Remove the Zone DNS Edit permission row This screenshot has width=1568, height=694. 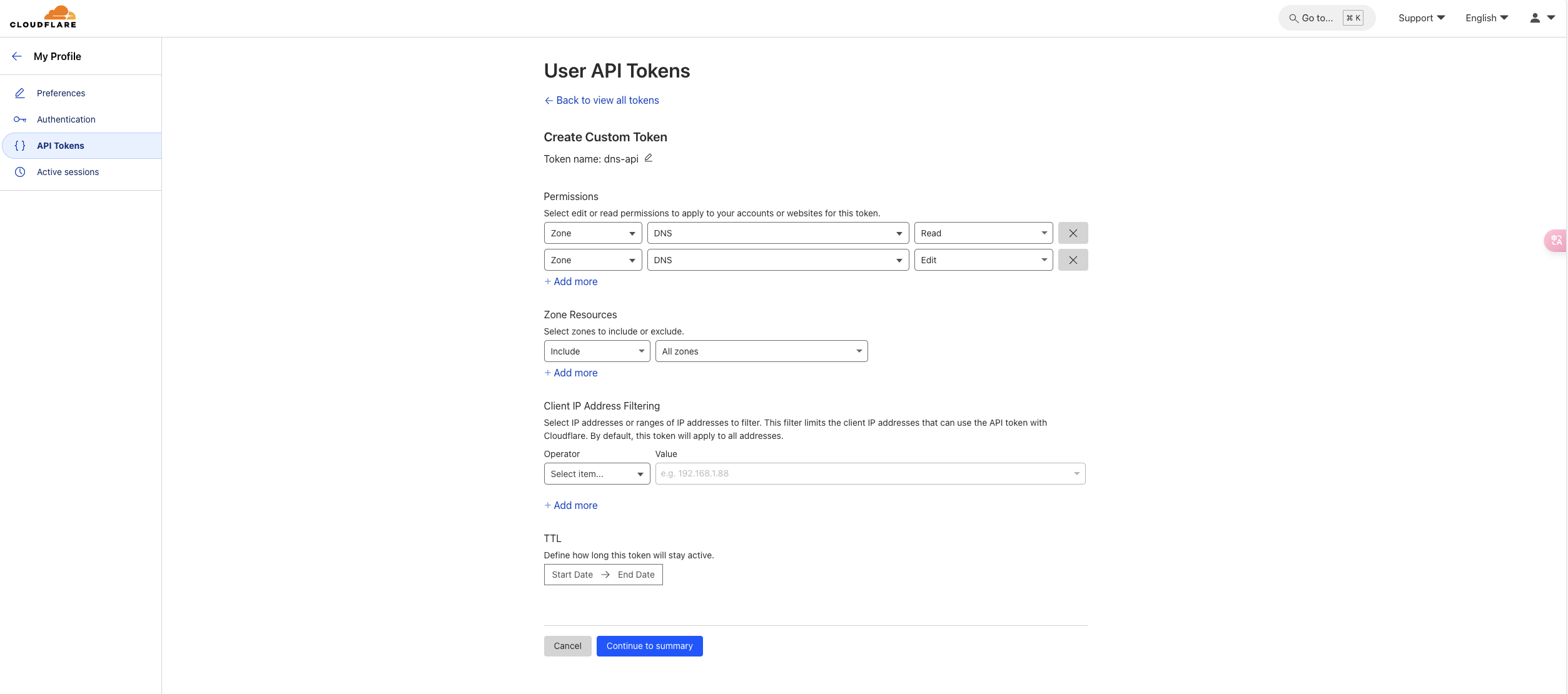pos(1073,259)
